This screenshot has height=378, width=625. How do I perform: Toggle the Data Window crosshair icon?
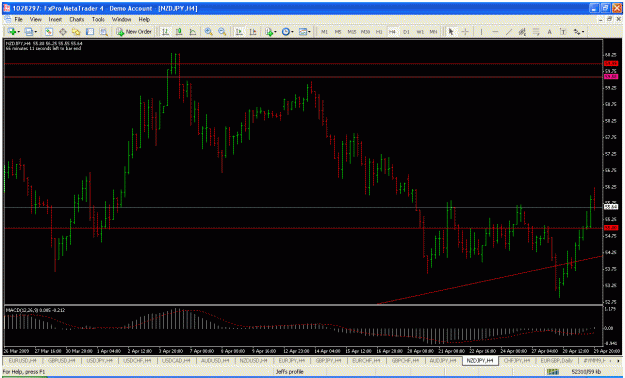click(63, 32)
